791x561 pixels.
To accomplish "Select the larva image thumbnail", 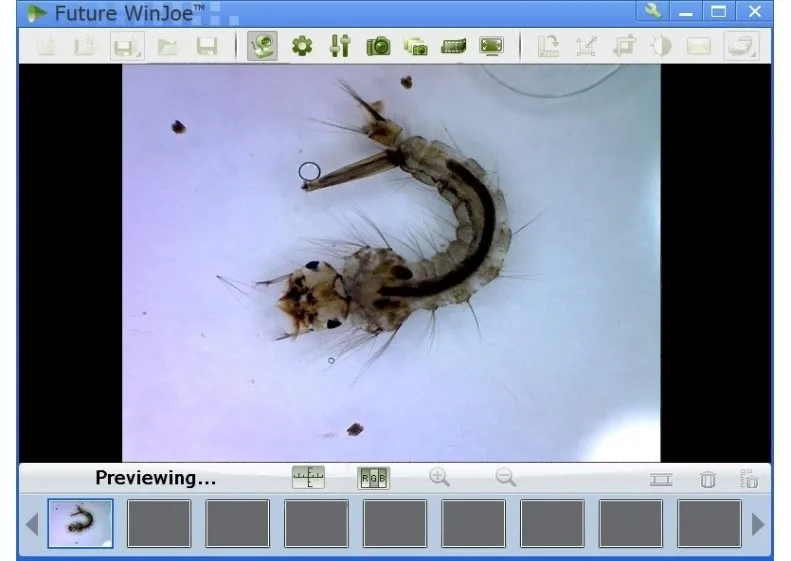I will (x=81, y=523).
